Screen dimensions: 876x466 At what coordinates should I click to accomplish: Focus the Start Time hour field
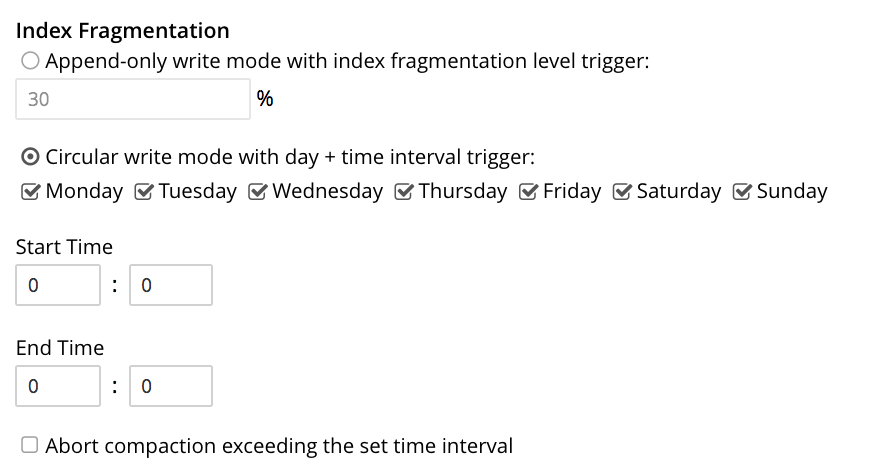[58, 285]
